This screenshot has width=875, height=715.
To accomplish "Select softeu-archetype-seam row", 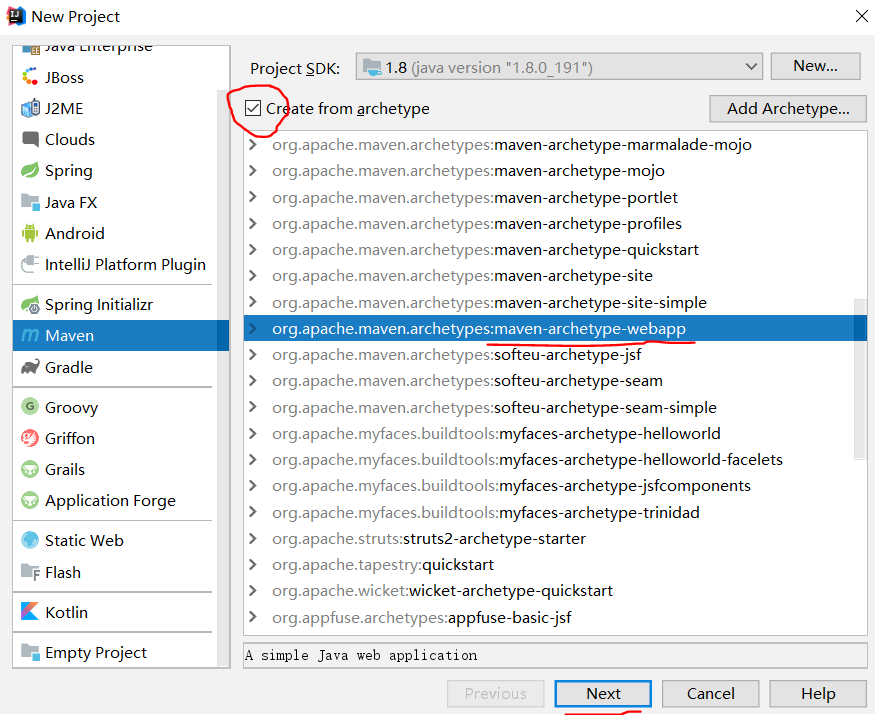I will click(x=549, y=381).
